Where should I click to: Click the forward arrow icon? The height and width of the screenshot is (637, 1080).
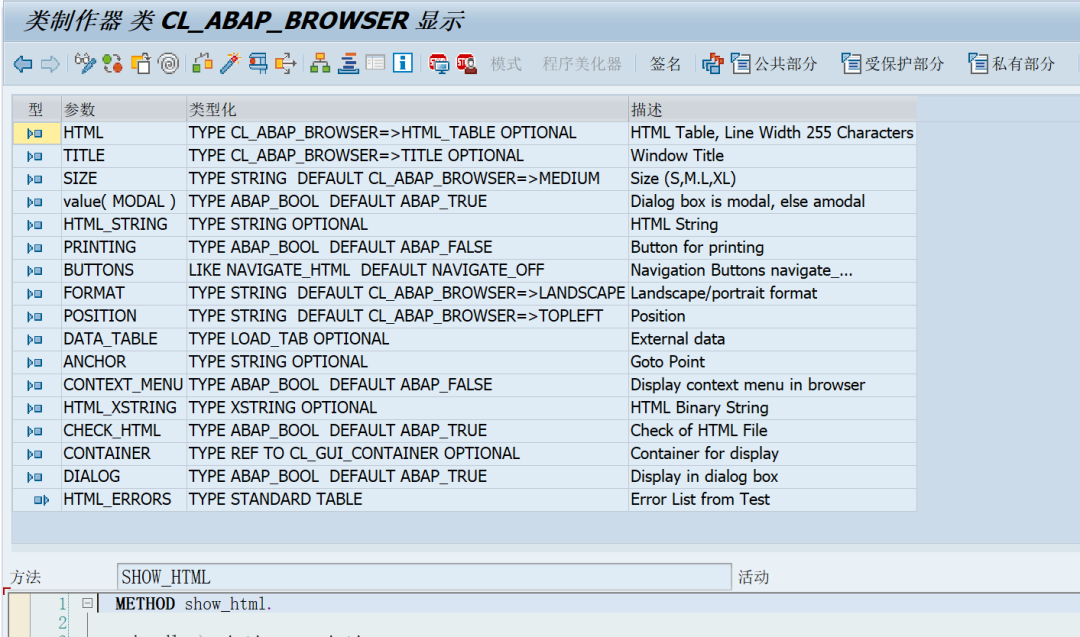tap(50, 64)
